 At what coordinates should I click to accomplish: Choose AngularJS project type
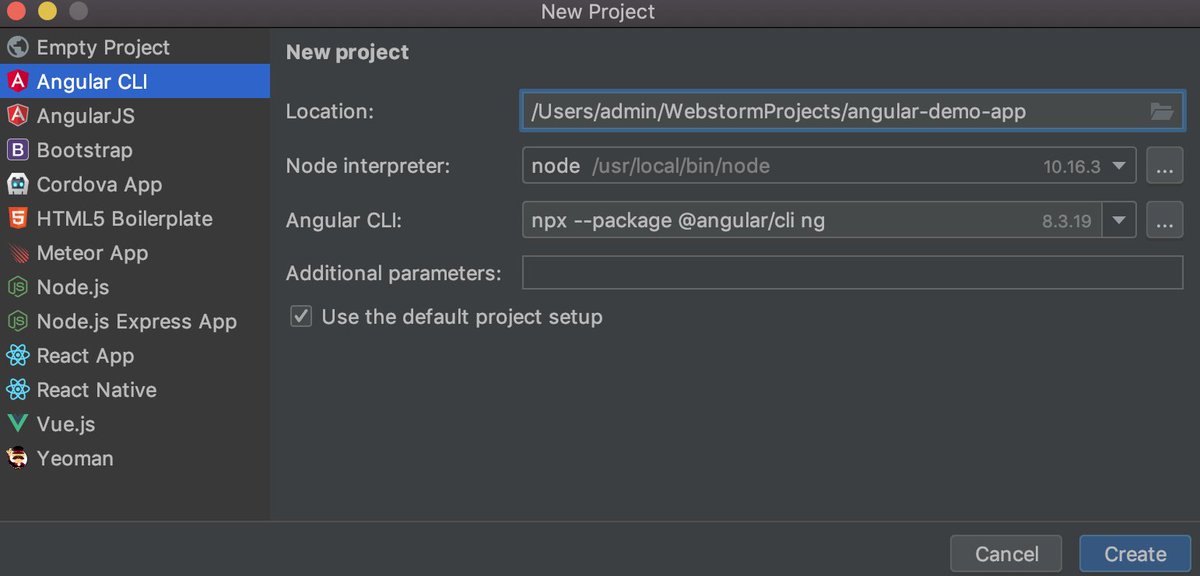[x=135, y=116]
